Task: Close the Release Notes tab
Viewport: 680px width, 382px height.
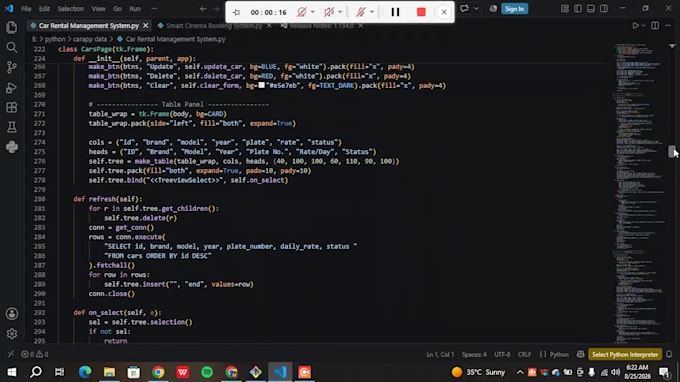Action: coord(360,26)
